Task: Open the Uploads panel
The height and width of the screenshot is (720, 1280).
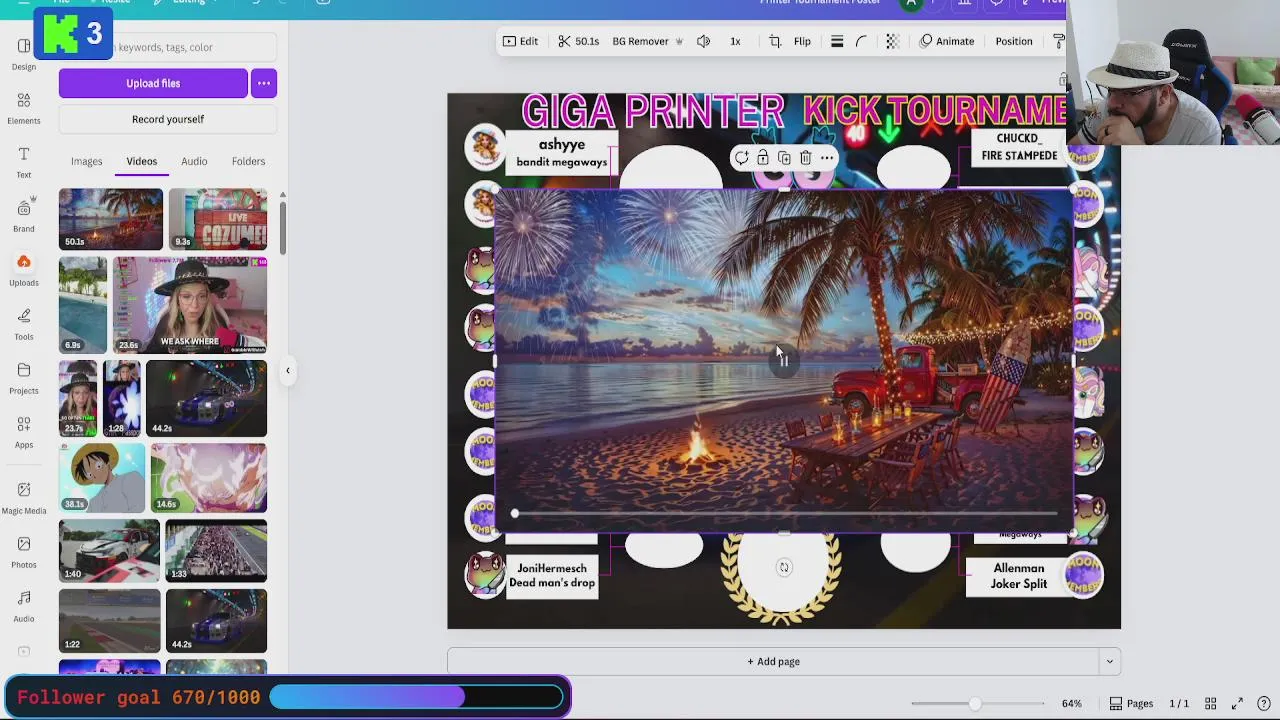Action: 24,271
